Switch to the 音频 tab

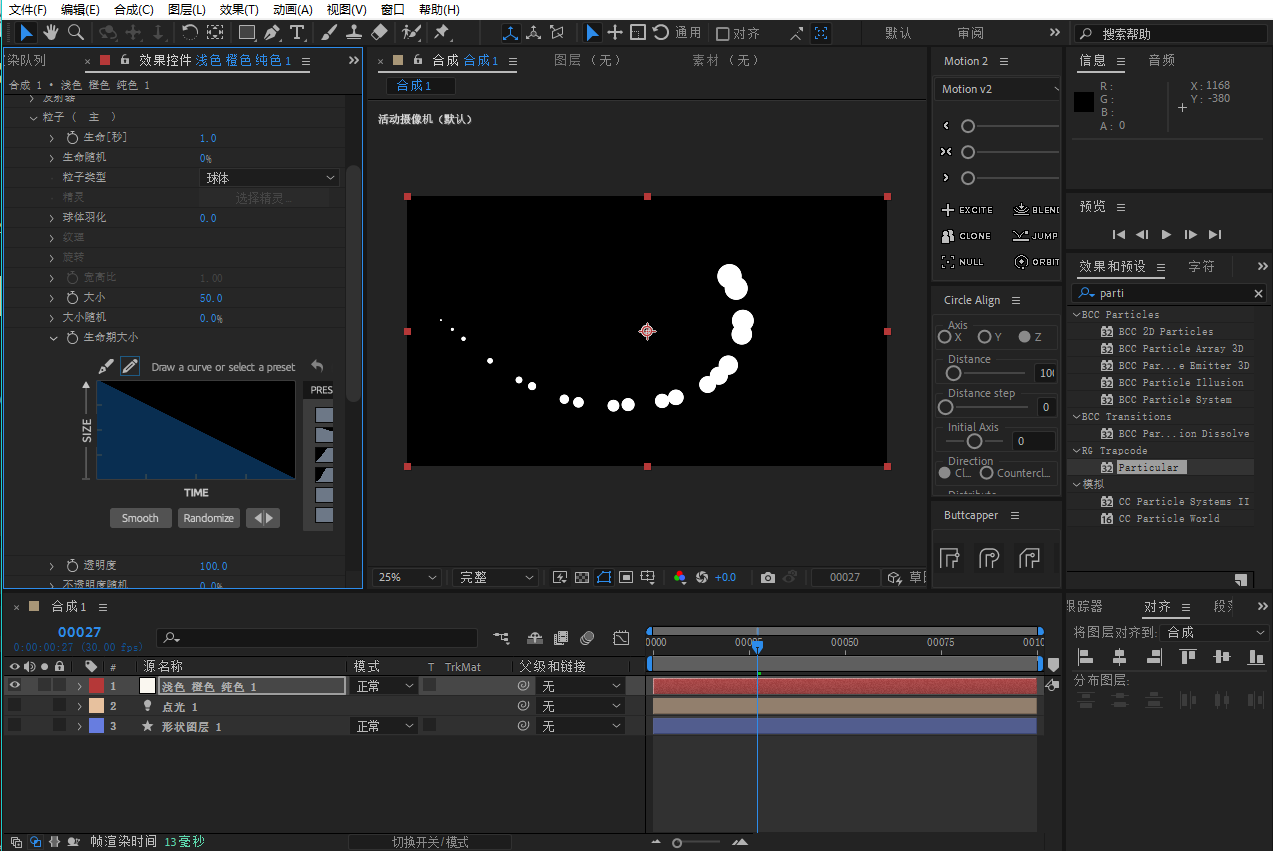click(x=1162, y=61)
